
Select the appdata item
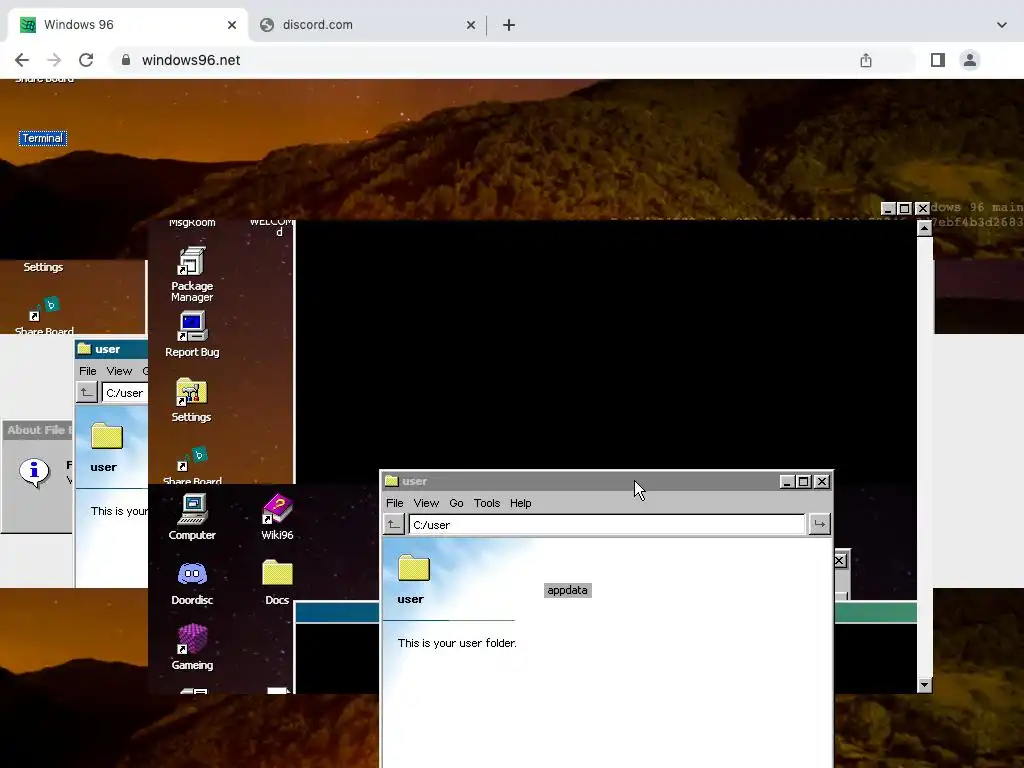567,590
